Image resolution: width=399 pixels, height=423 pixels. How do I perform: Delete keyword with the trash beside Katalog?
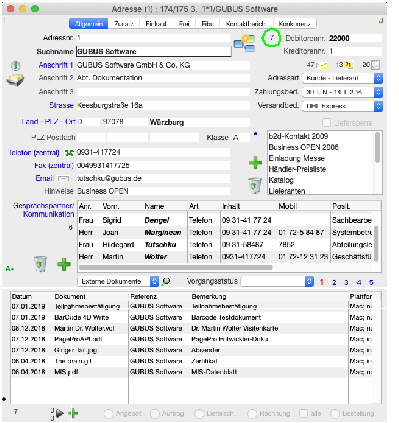coord(255,185)
